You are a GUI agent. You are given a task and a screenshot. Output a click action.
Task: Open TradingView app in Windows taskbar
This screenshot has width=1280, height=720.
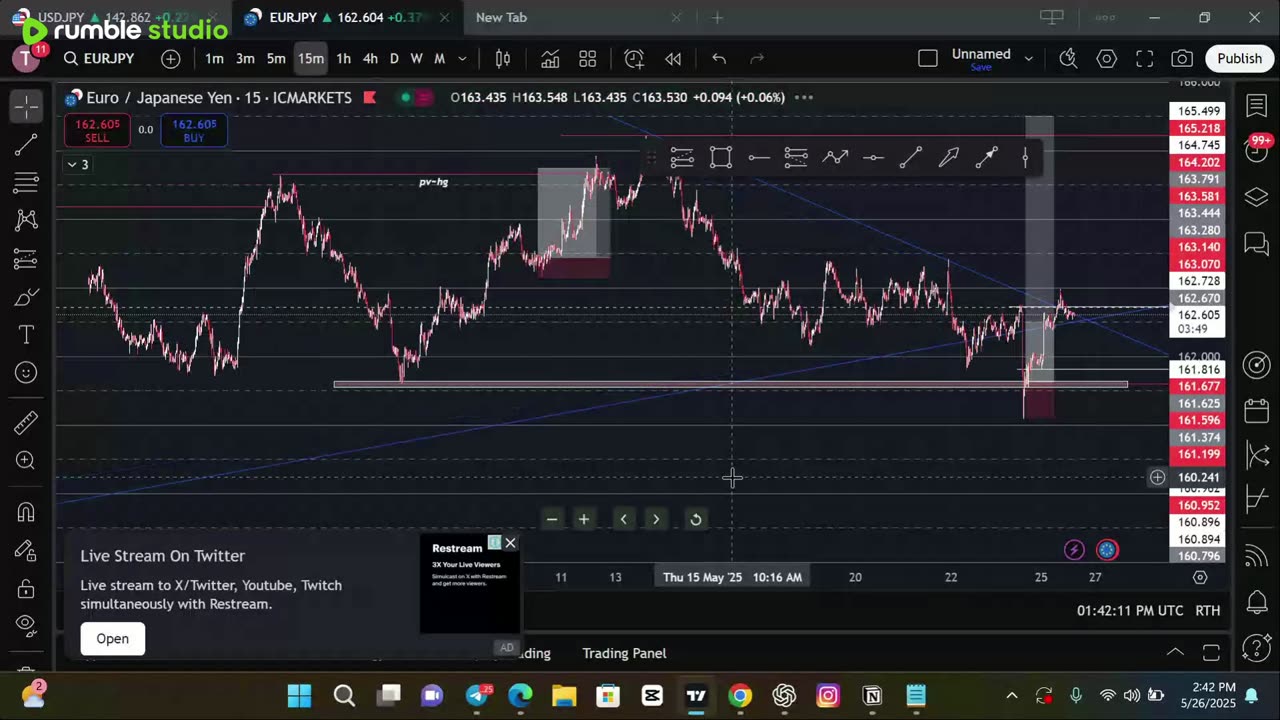pos(696,695)
